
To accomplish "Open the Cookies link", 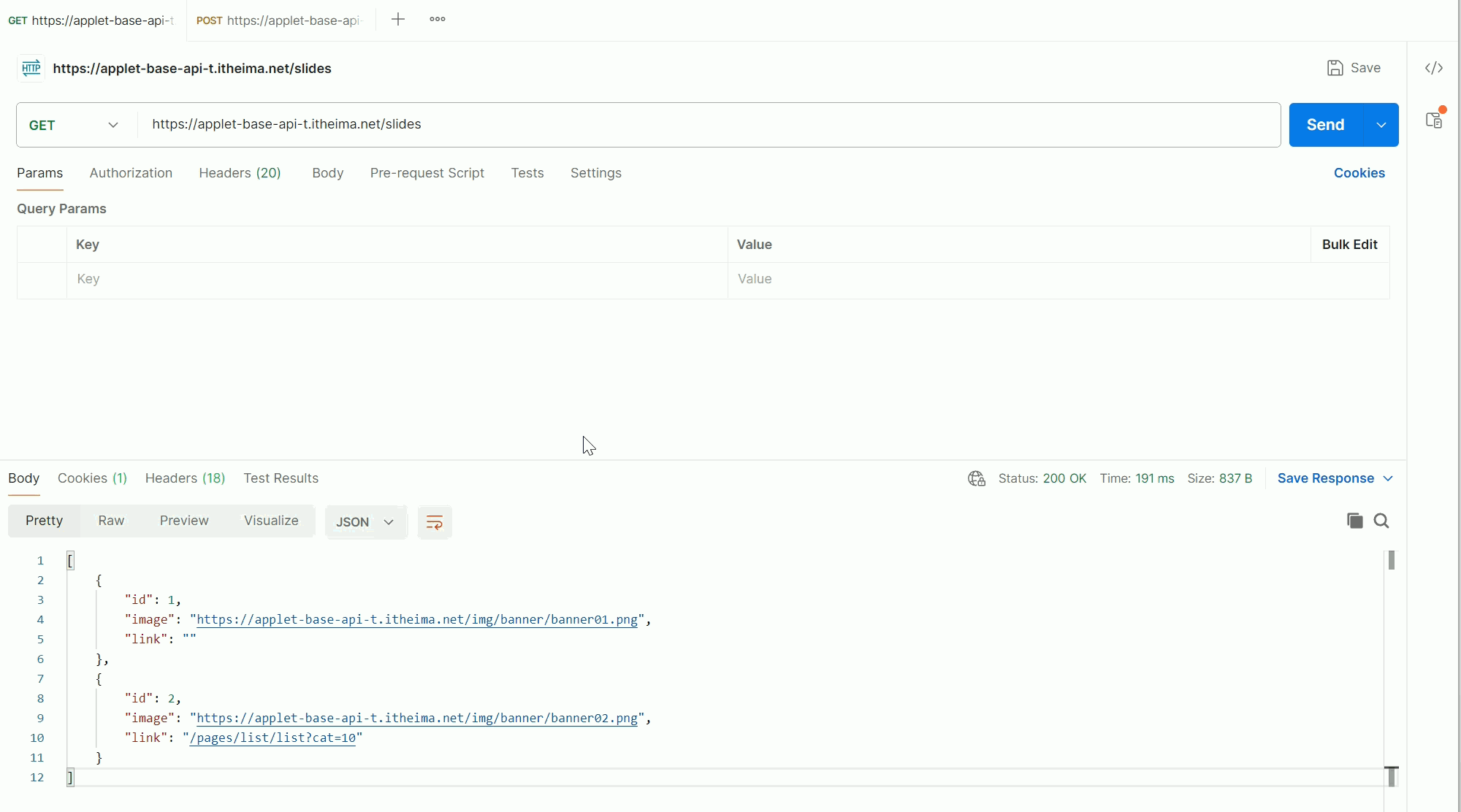I will tap(1359, 173).
